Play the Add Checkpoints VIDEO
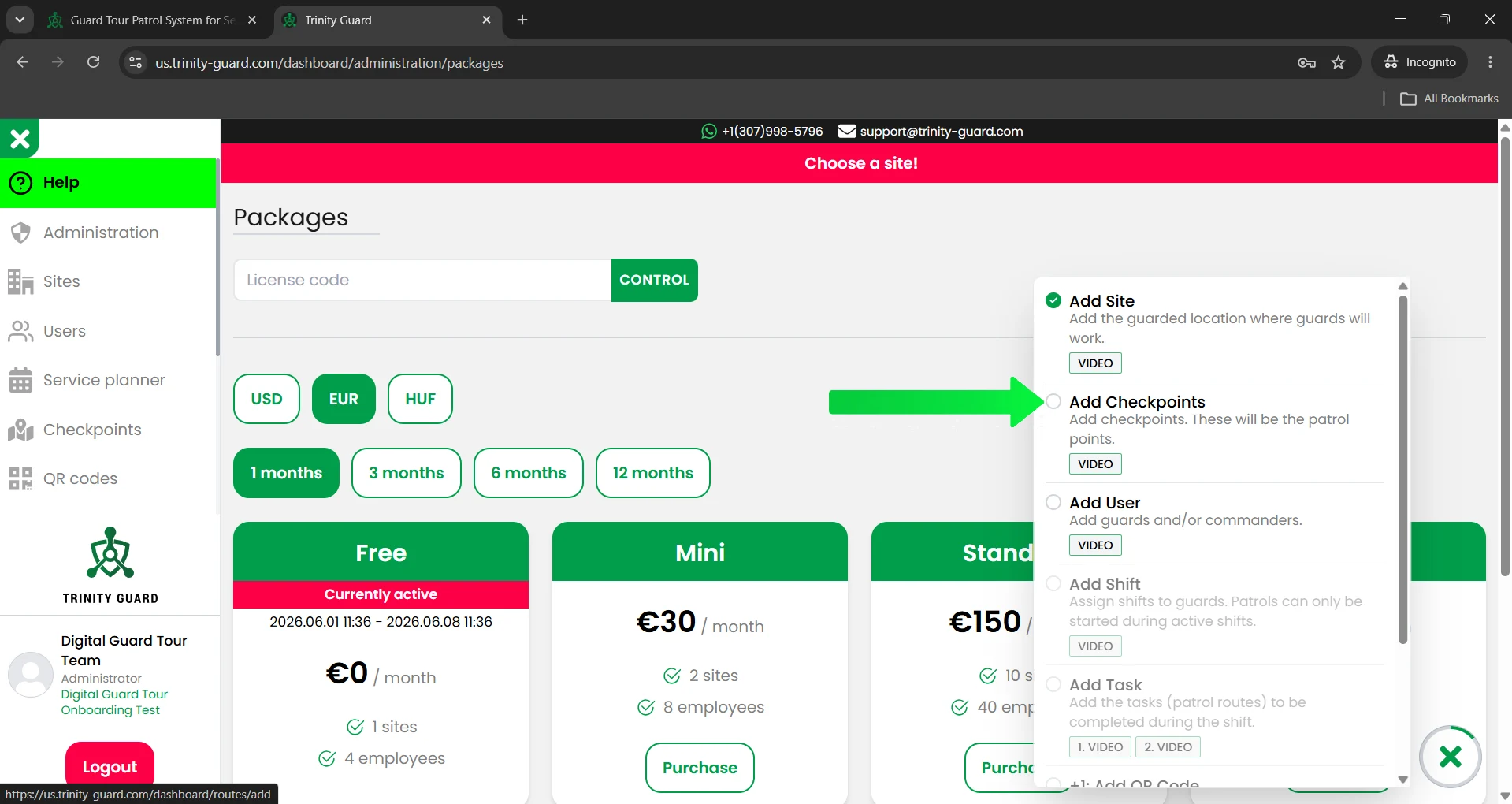 1095,463
